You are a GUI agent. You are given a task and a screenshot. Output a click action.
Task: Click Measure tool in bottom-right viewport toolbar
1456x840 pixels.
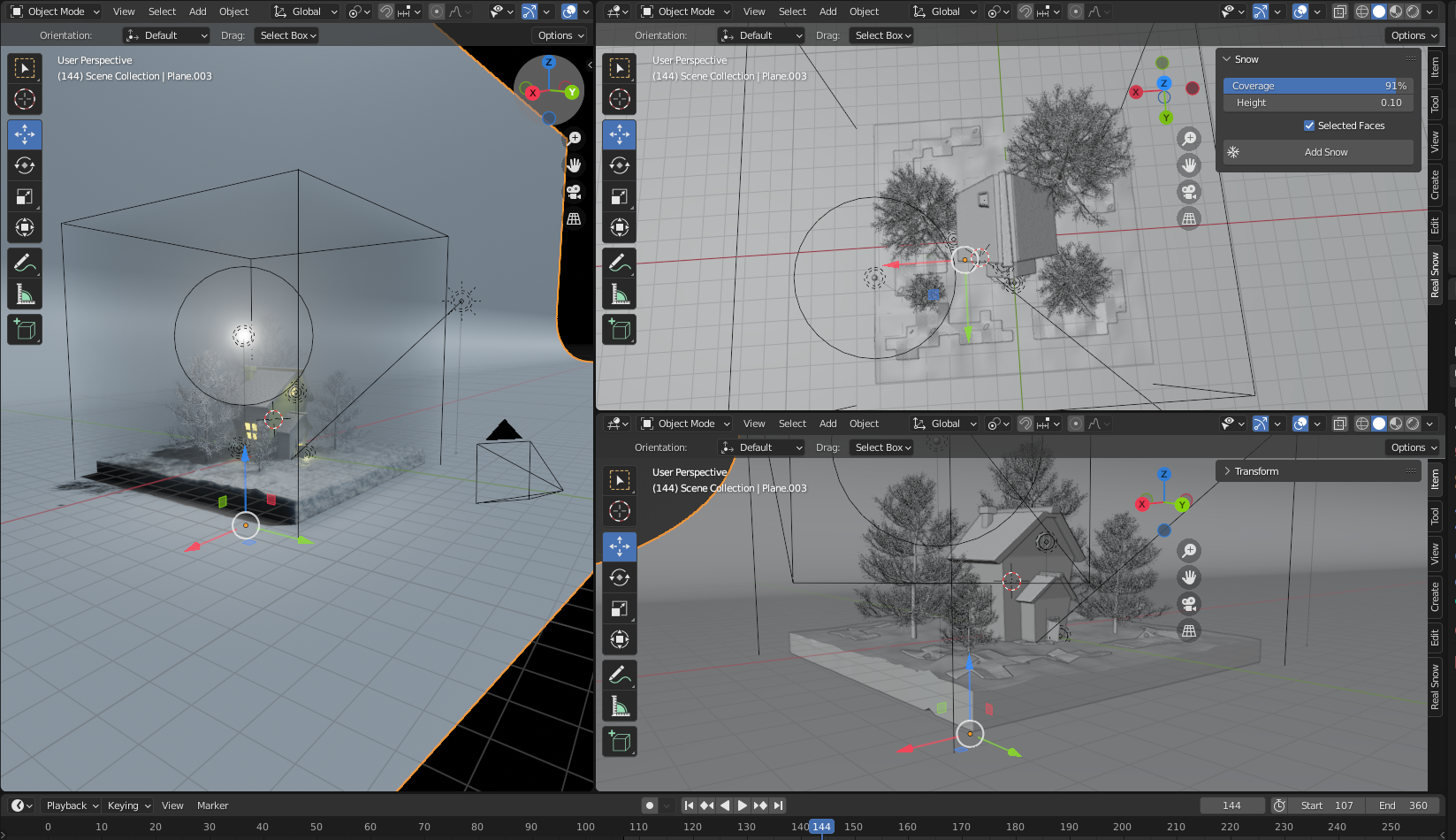(x=620, y=706)
